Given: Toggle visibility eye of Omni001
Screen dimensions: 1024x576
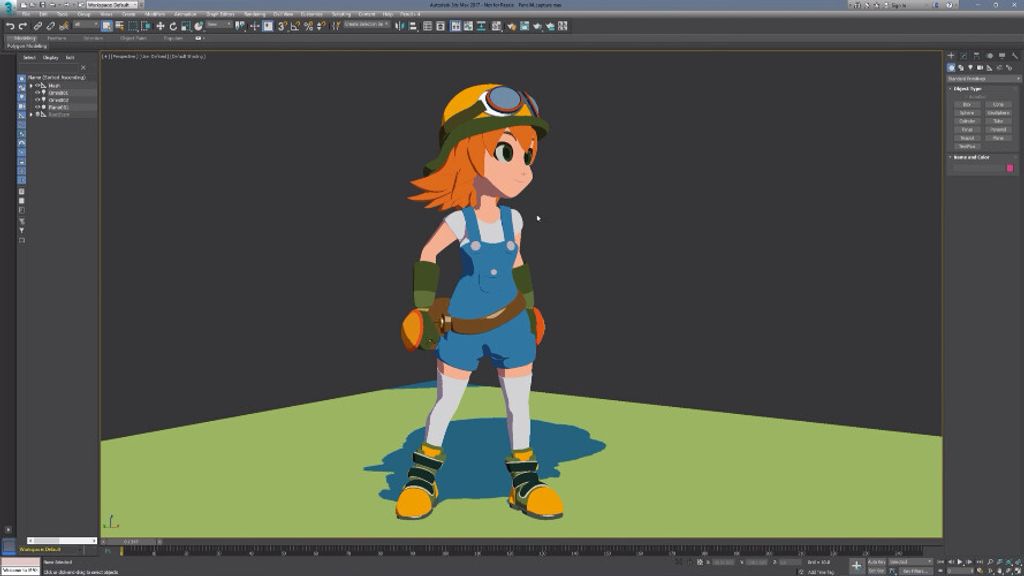Looking at the screenshot, I should click(38, 93).
